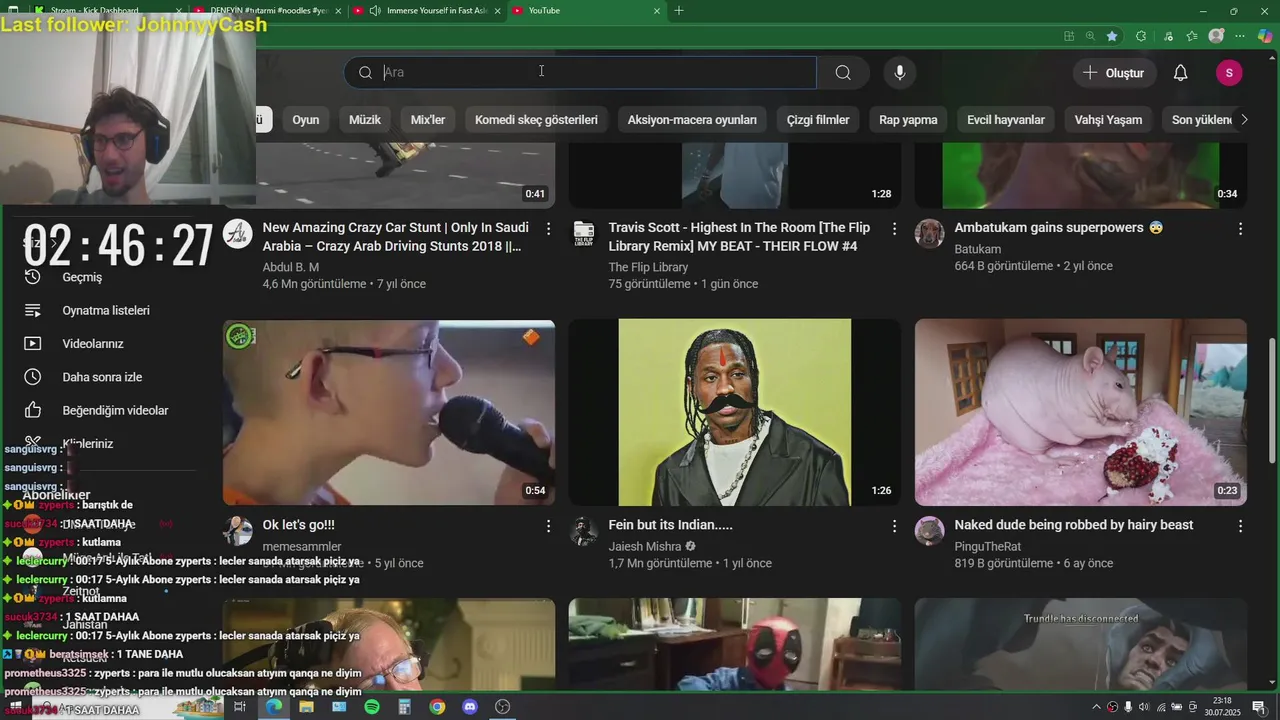The width and height of the screenshot is (1280, 720).
Task: Visit the Batukam channel name link
Action: [x=977, y=249]
